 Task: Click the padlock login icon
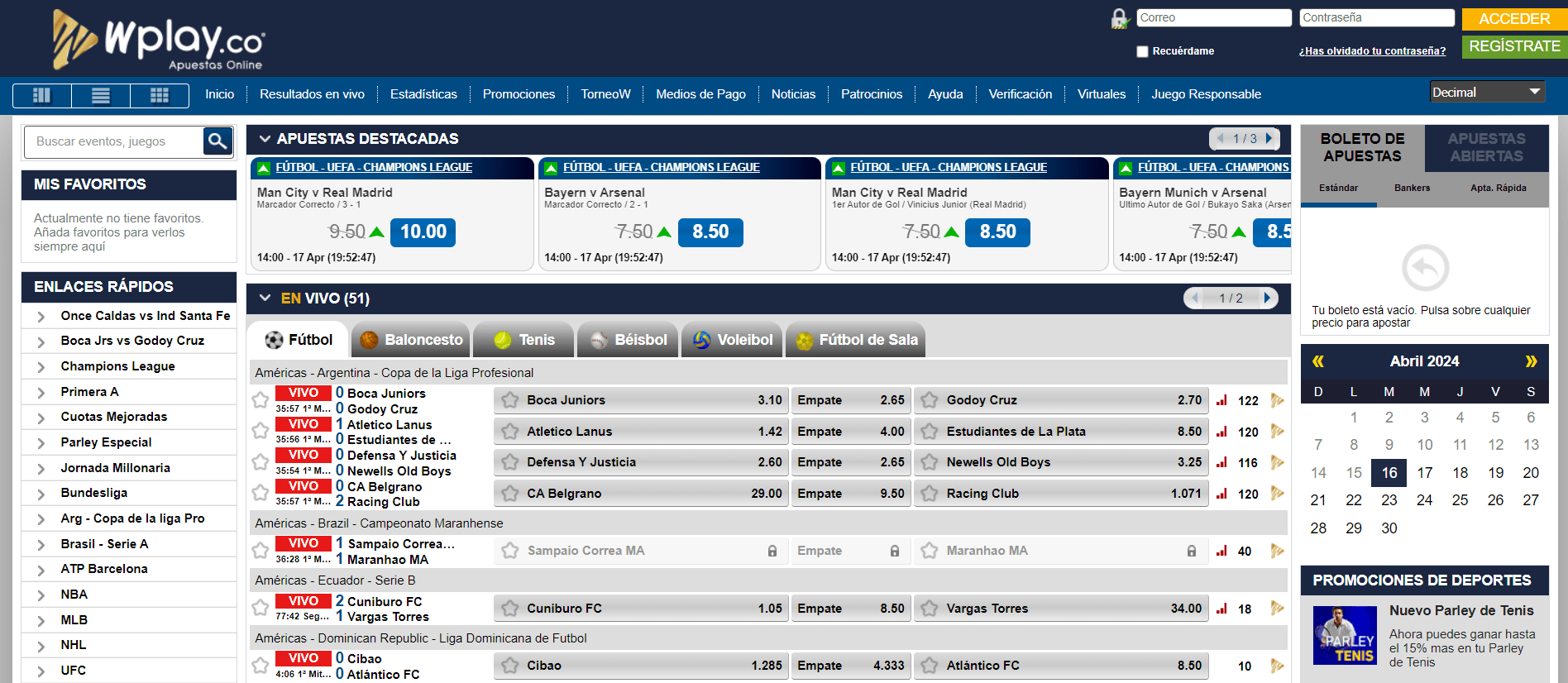[1120, 18]
